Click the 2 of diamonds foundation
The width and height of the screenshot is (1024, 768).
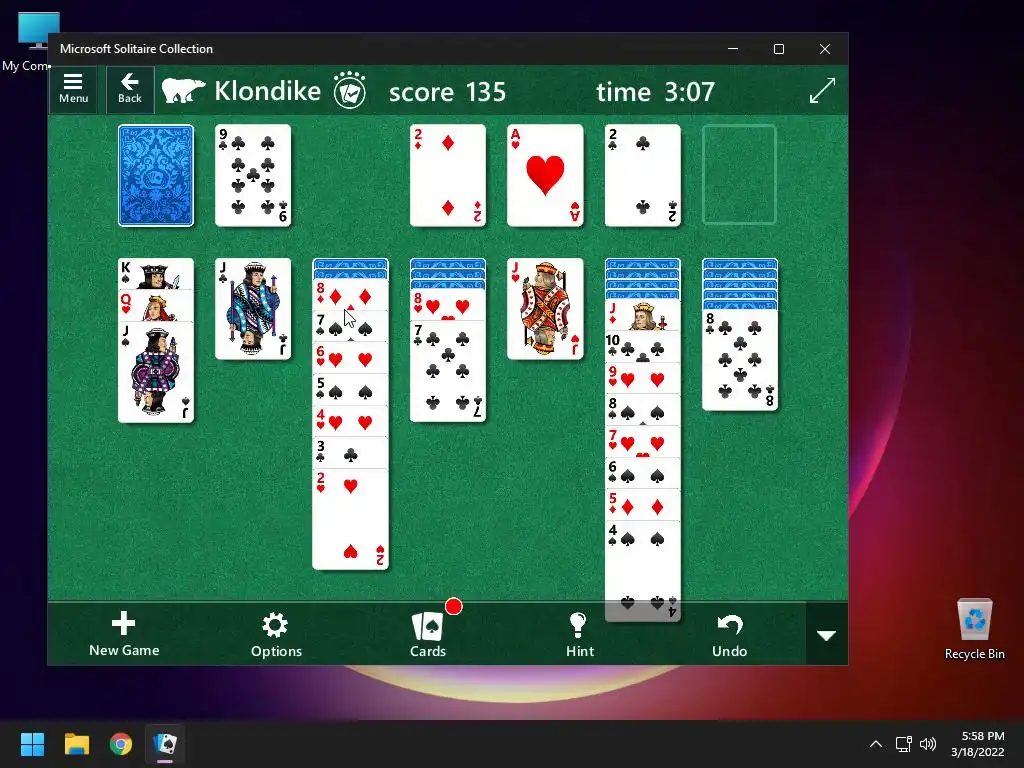point(448,176)
